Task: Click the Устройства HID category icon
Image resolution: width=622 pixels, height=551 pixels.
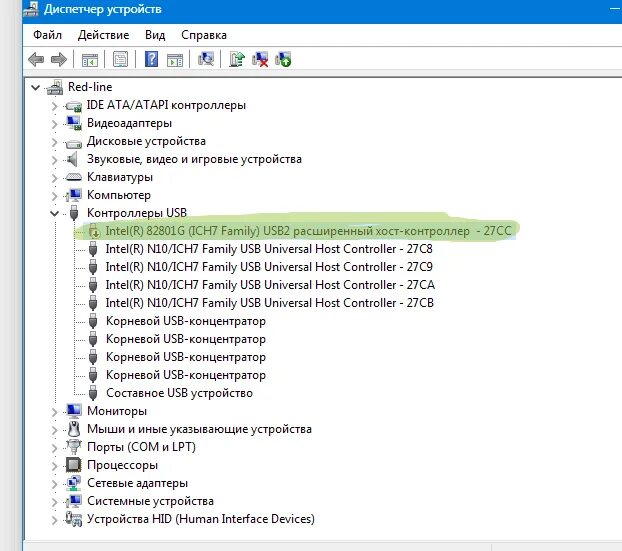Action: (x=74, y=519)
